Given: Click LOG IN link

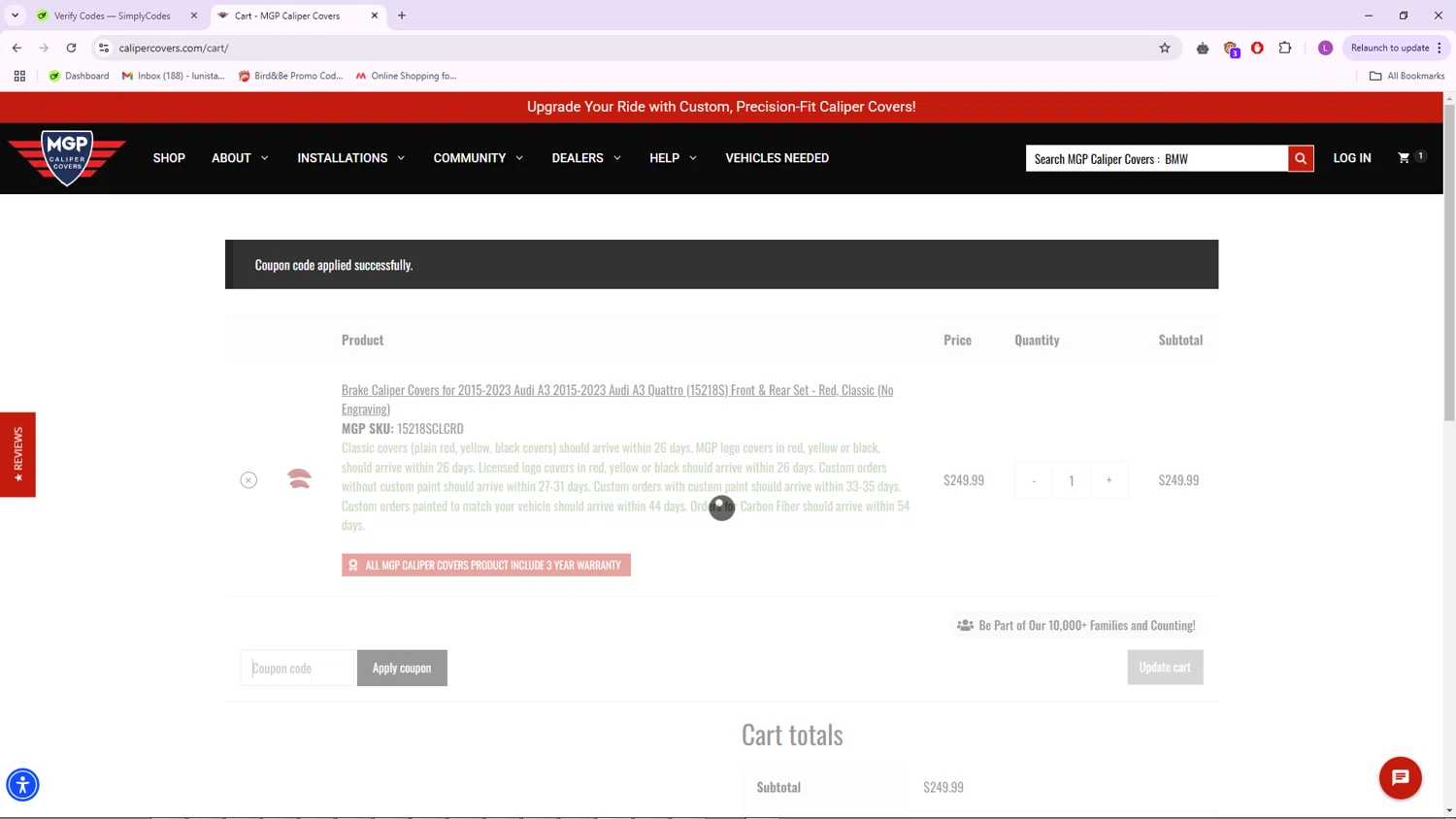Looking at the screenshot, I should 1351,158.
